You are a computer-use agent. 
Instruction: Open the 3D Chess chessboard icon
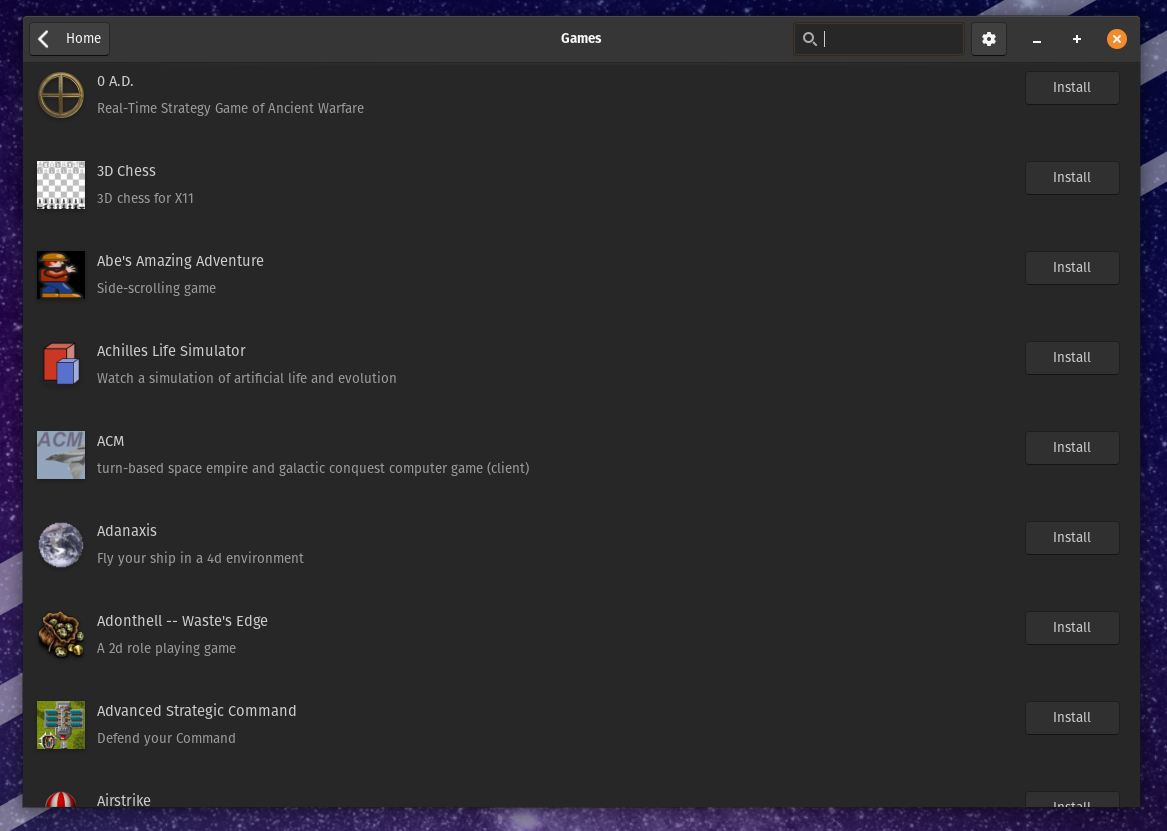(61, 185)
